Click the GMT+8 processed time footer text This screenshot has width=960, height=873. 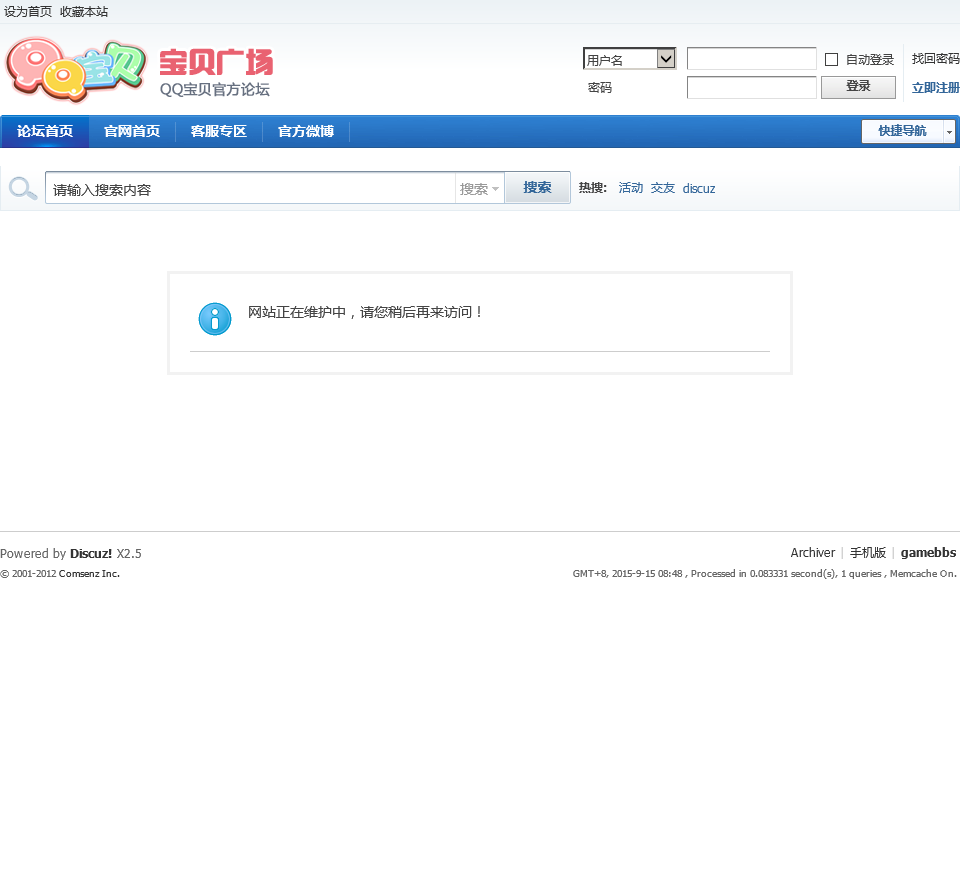pyautogui.click(x=764, y=574)
